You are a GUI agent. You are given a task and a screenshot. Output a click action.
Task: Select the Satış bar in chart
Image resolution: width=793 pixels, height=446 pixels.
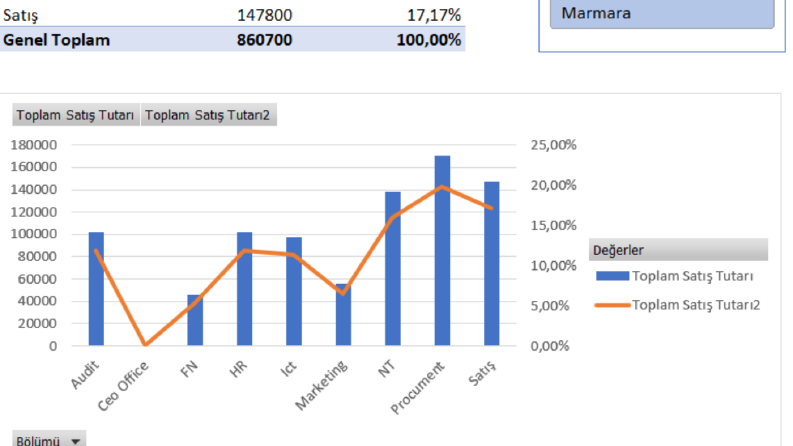(492, 263)
